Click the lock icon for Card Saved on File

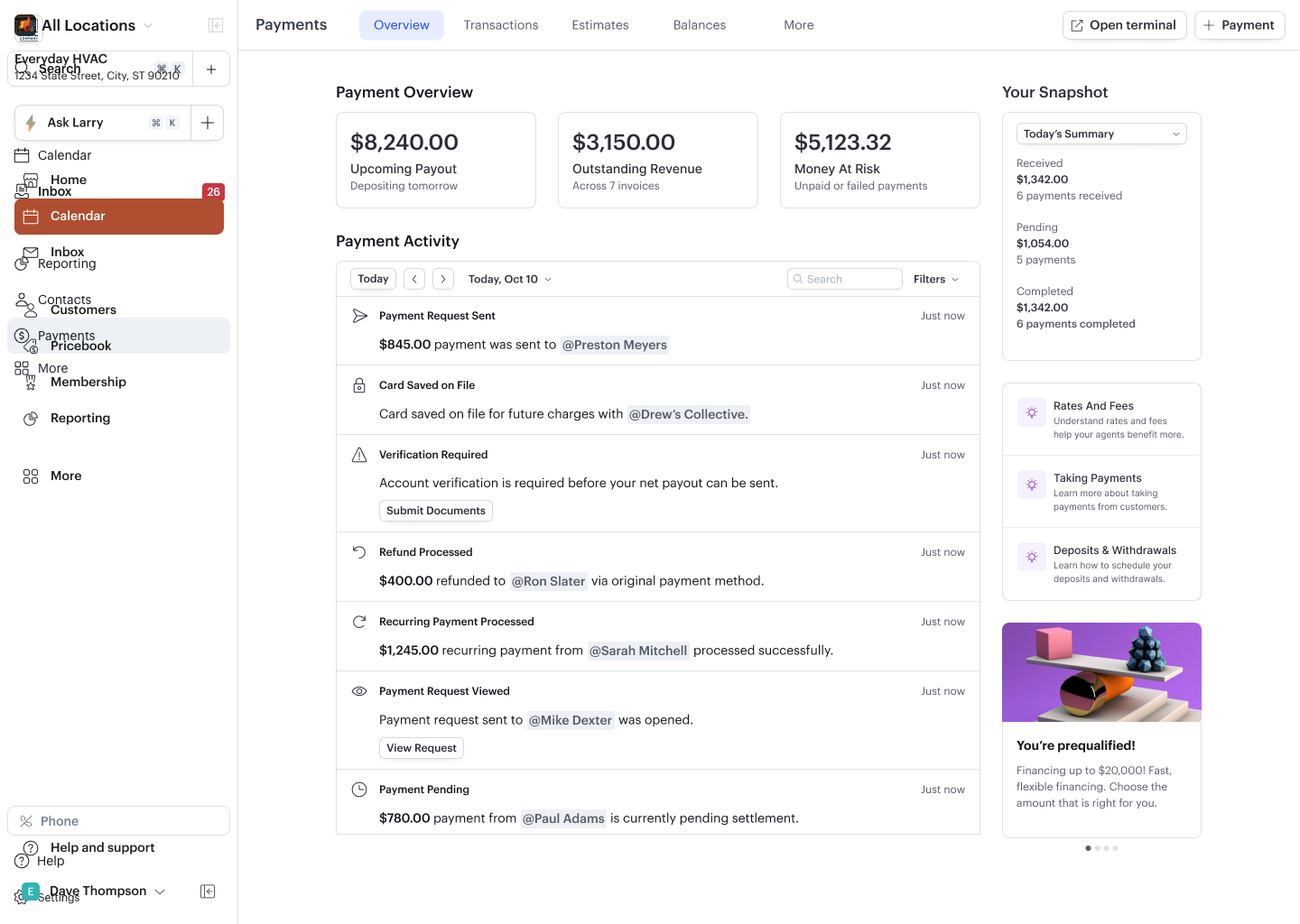click(359, 385)
